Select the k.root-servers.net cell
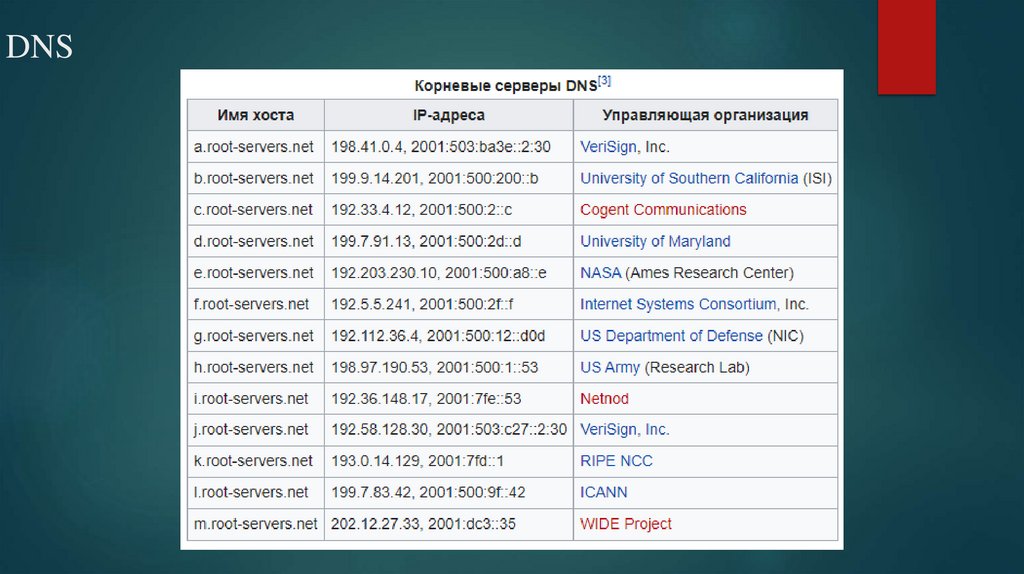 point(255,461)
